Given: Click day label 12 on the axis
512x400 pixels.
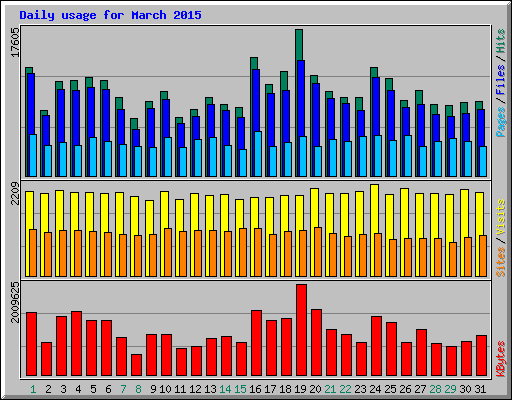Looking at the screenshot, I should click(x=195, y=389).
